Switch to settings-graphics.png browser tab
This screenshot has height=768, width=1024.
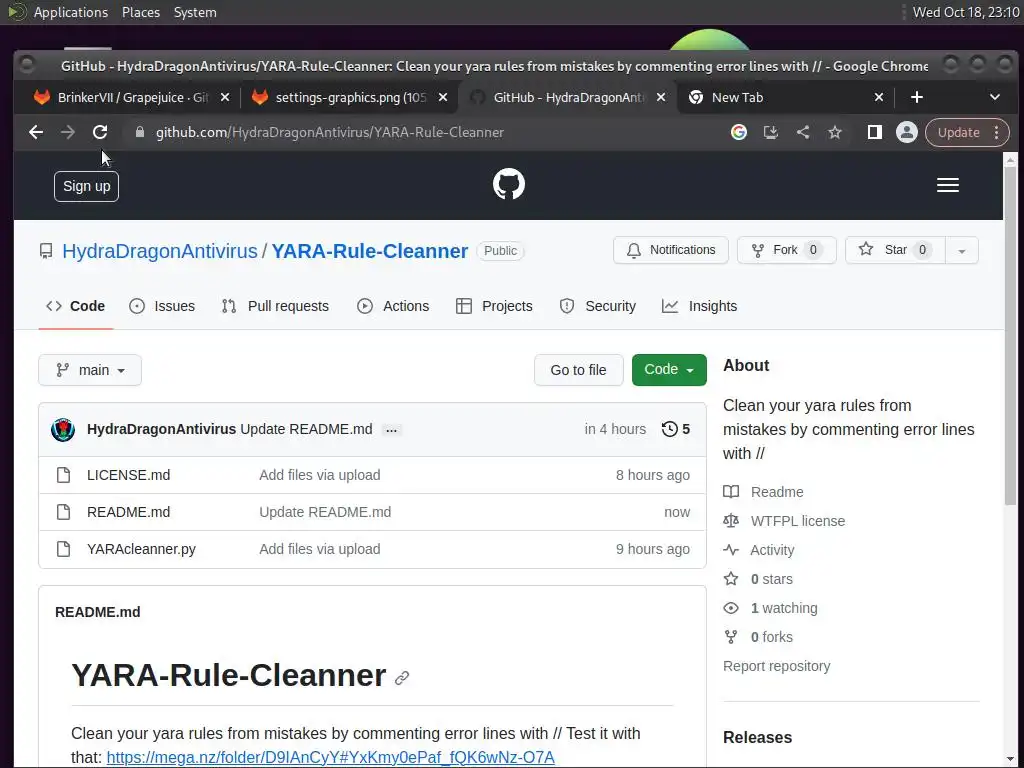coord(350,97)
